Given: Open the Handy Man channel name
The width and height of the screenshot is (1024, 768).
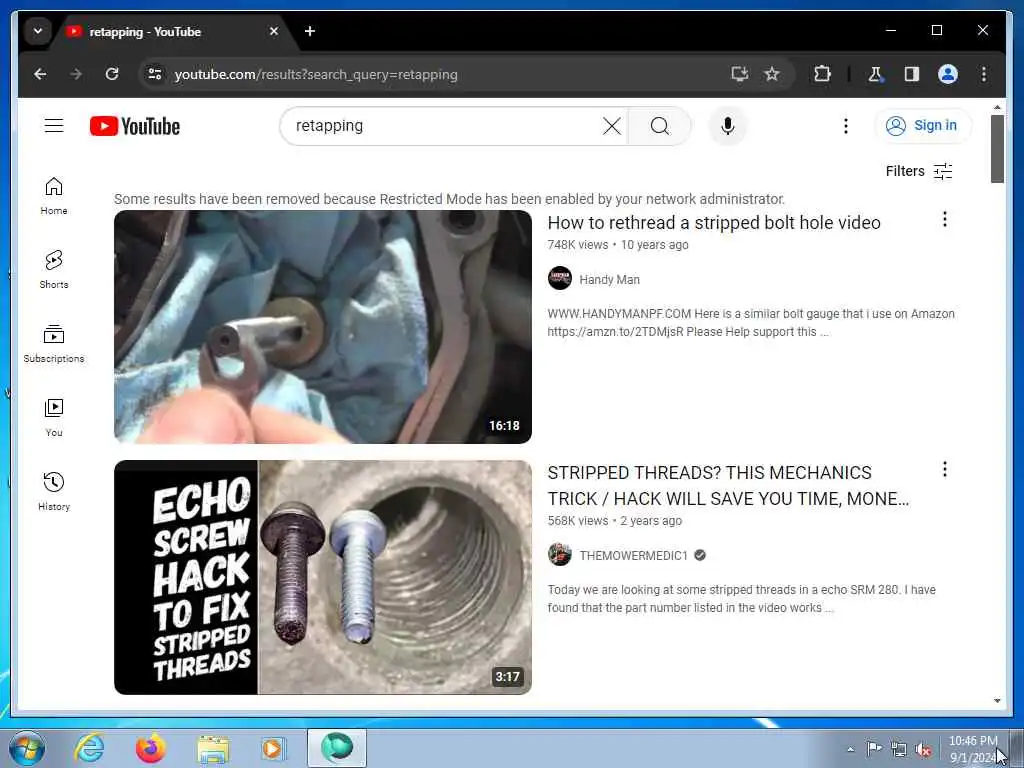Looking at the screenshot, I should pyautogui.click(x=609, y=280).
